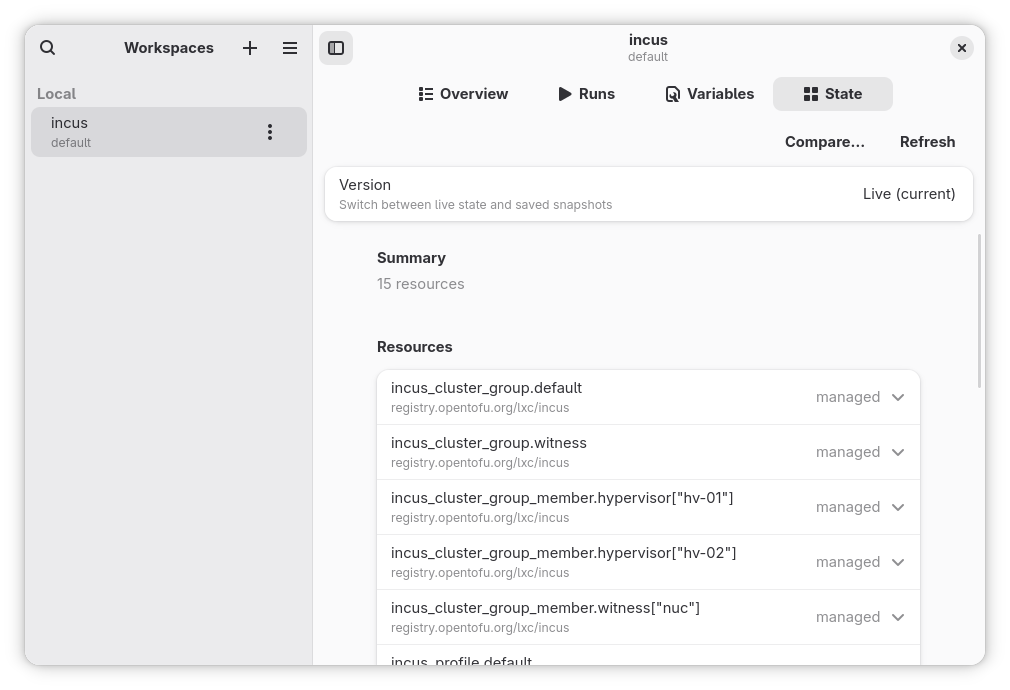
Task: Switch to the Runs tab
Action: (x=586, y=94)
